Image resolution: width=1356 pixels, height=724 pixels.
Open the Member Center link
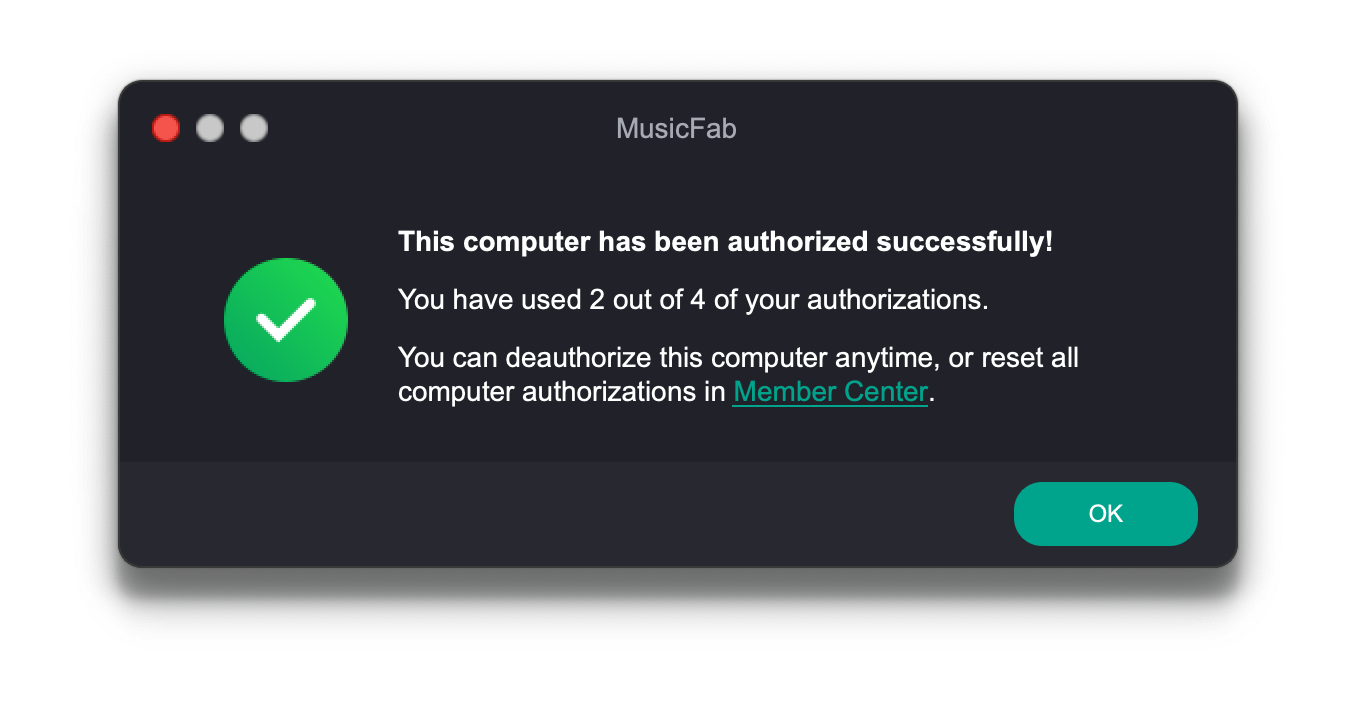pyautogui.click(x=830, y=391)
